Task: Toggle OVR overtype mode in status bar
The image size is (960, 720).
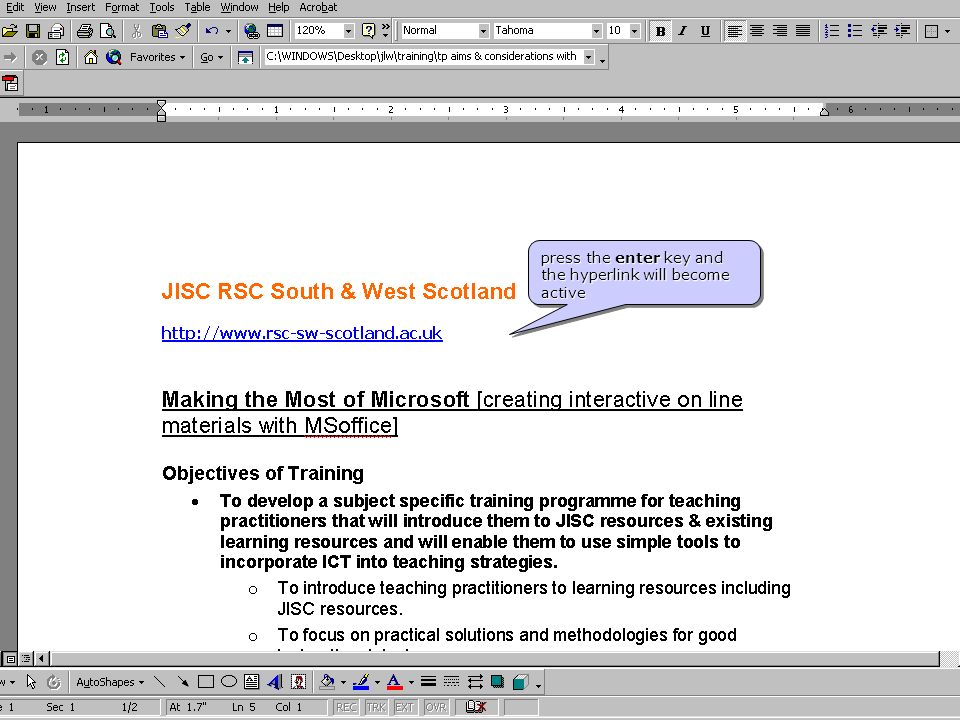Action: pos(435,707)
